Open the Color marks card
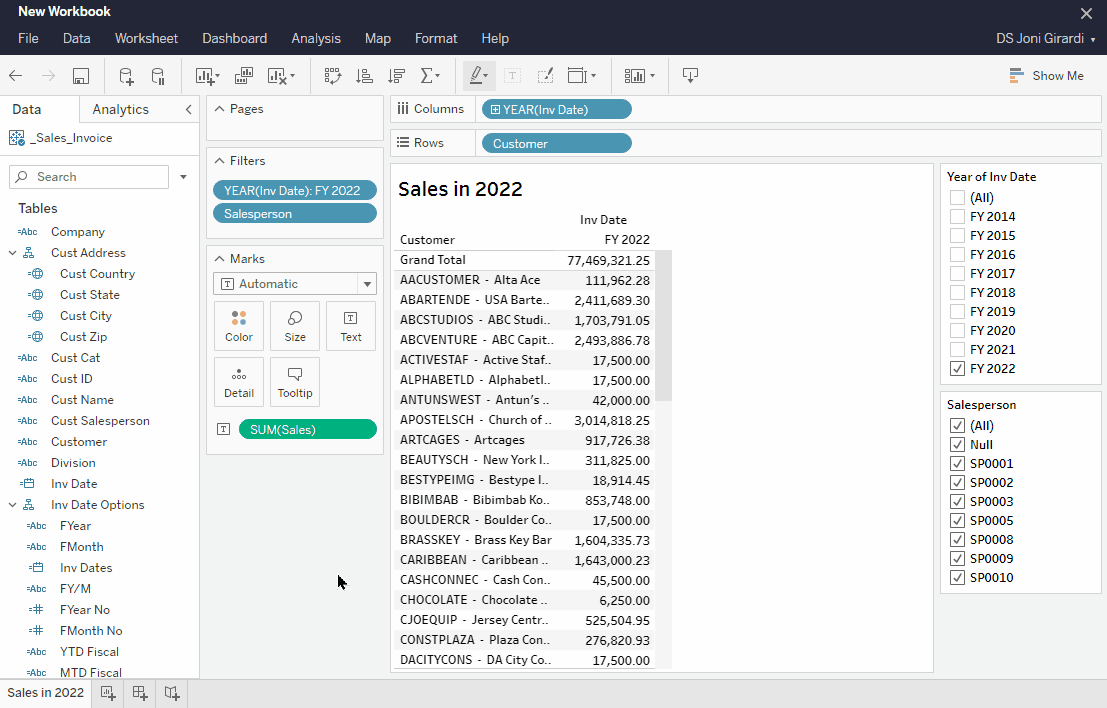1107x708 pixels. [239, 326]
